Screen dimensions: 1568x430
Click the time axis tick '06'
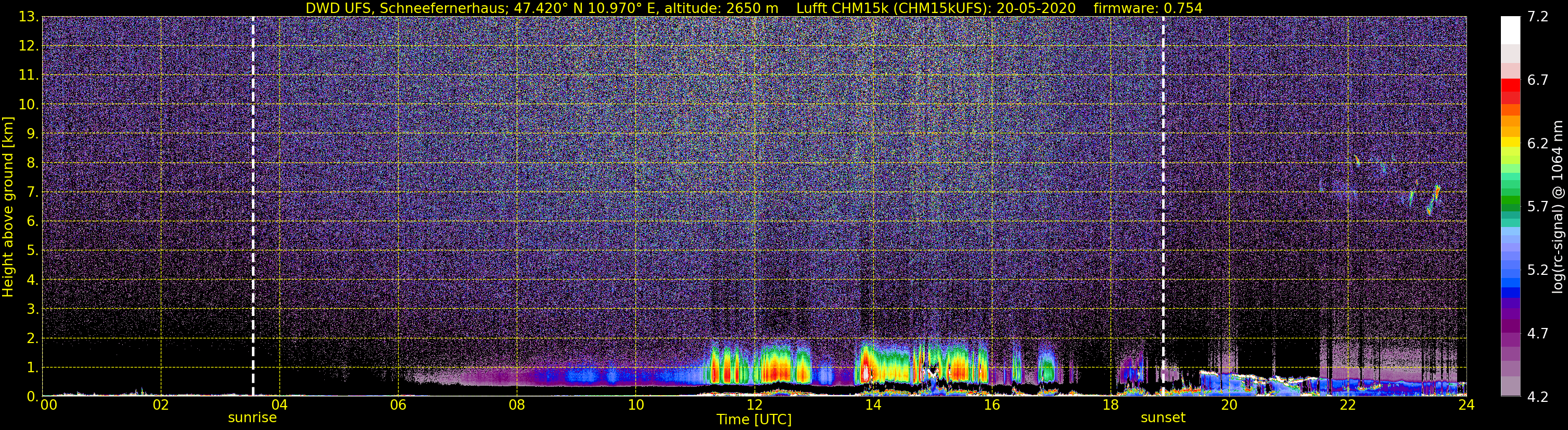tap(398, 406)
